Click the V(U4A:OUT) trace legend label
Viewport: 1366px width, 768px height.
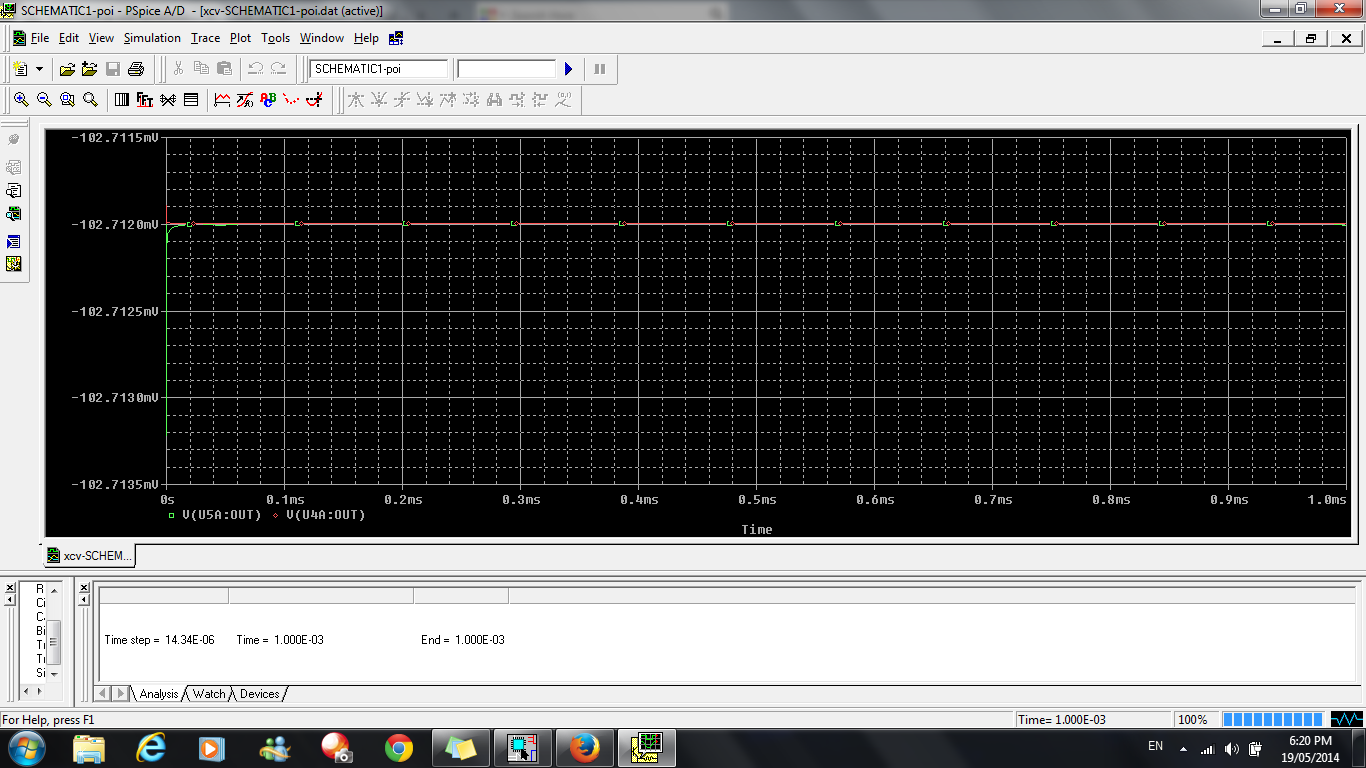coord(325,515)
